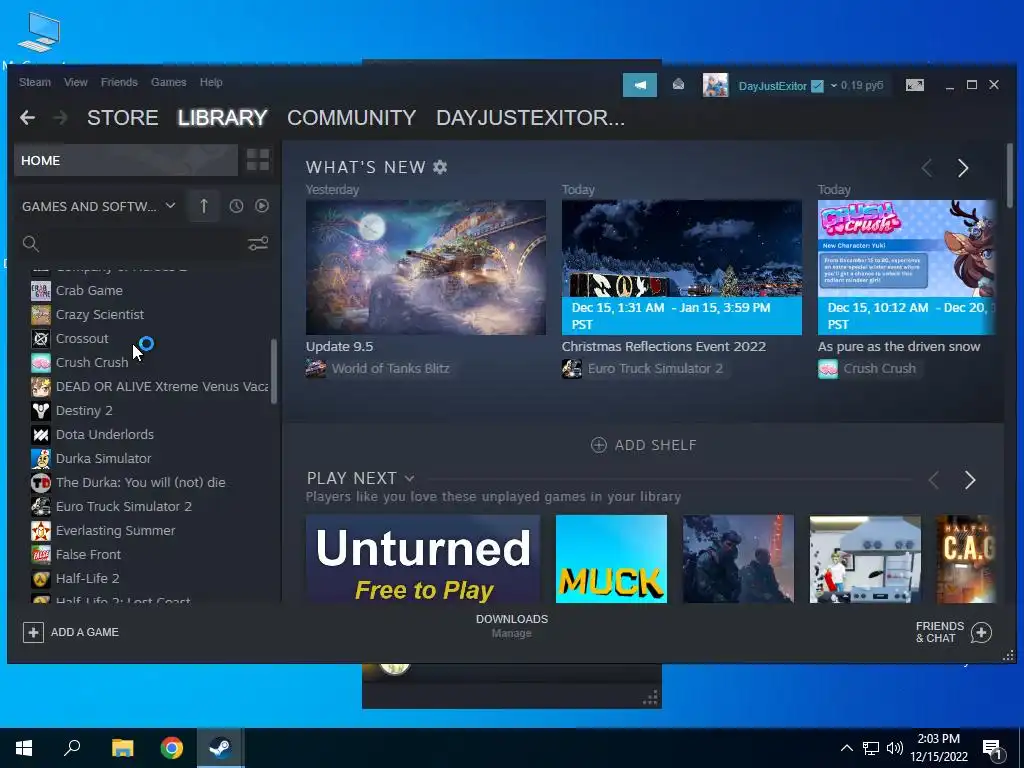Open the MUCK game tile
Screen dimensions: 1024x768
[611, 559]
